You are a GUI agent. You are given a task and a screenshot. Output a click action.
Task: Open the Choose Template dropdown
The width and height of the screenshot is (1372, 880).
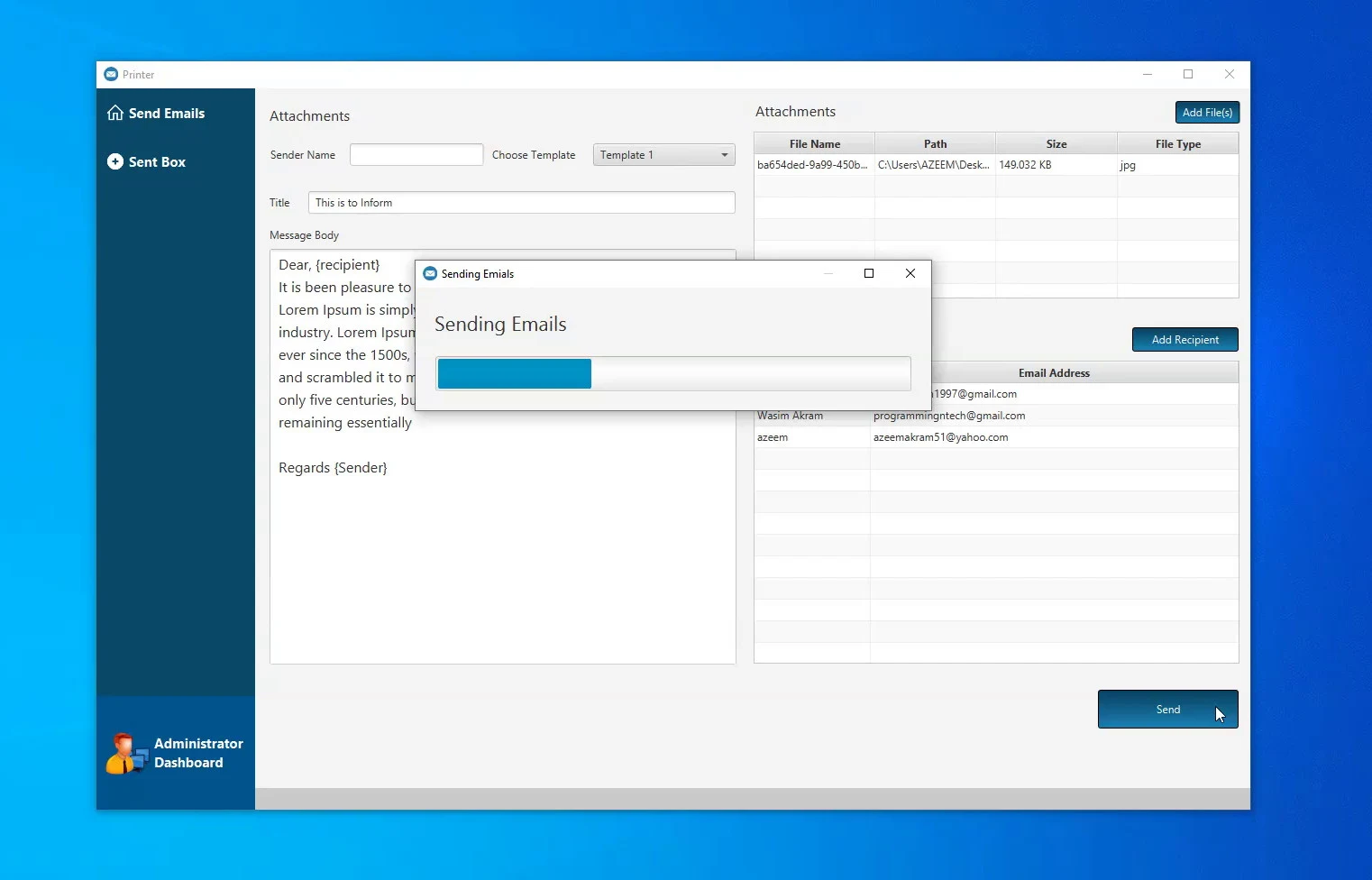click(663, 155)
